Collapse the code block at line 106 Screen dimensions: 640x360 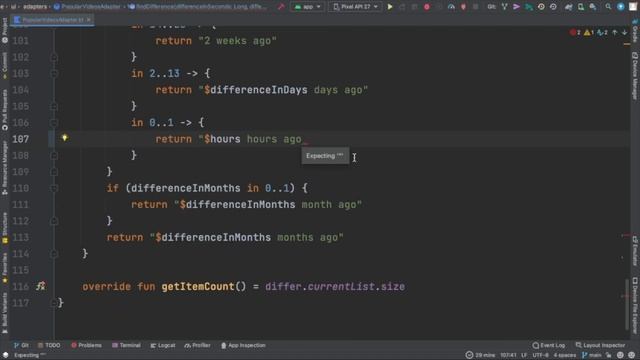pyautogui.click(x=54, y=122)
